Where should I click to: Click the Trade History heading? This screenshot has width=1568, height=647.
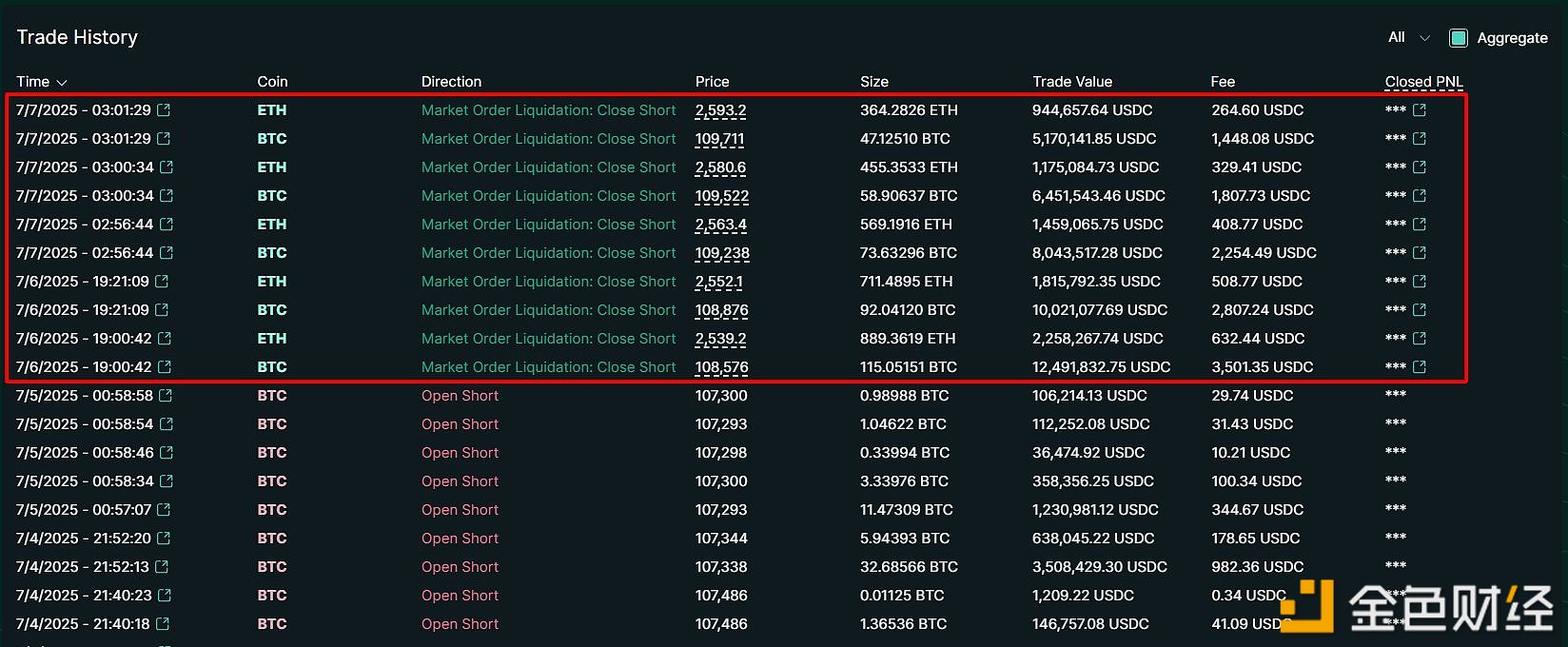77,37
